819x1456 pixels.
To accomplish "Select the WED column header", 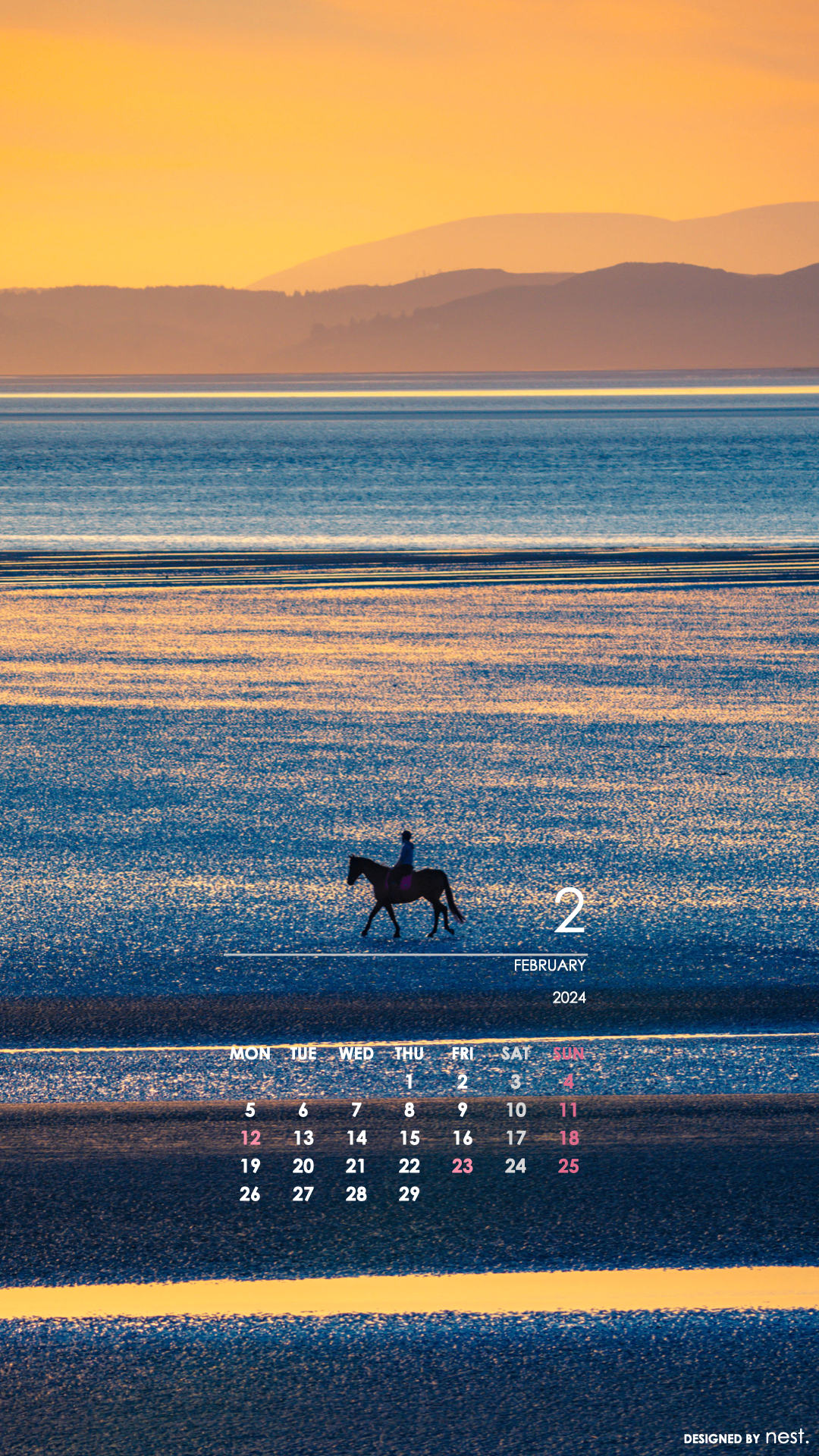I will click(356, 1053).
